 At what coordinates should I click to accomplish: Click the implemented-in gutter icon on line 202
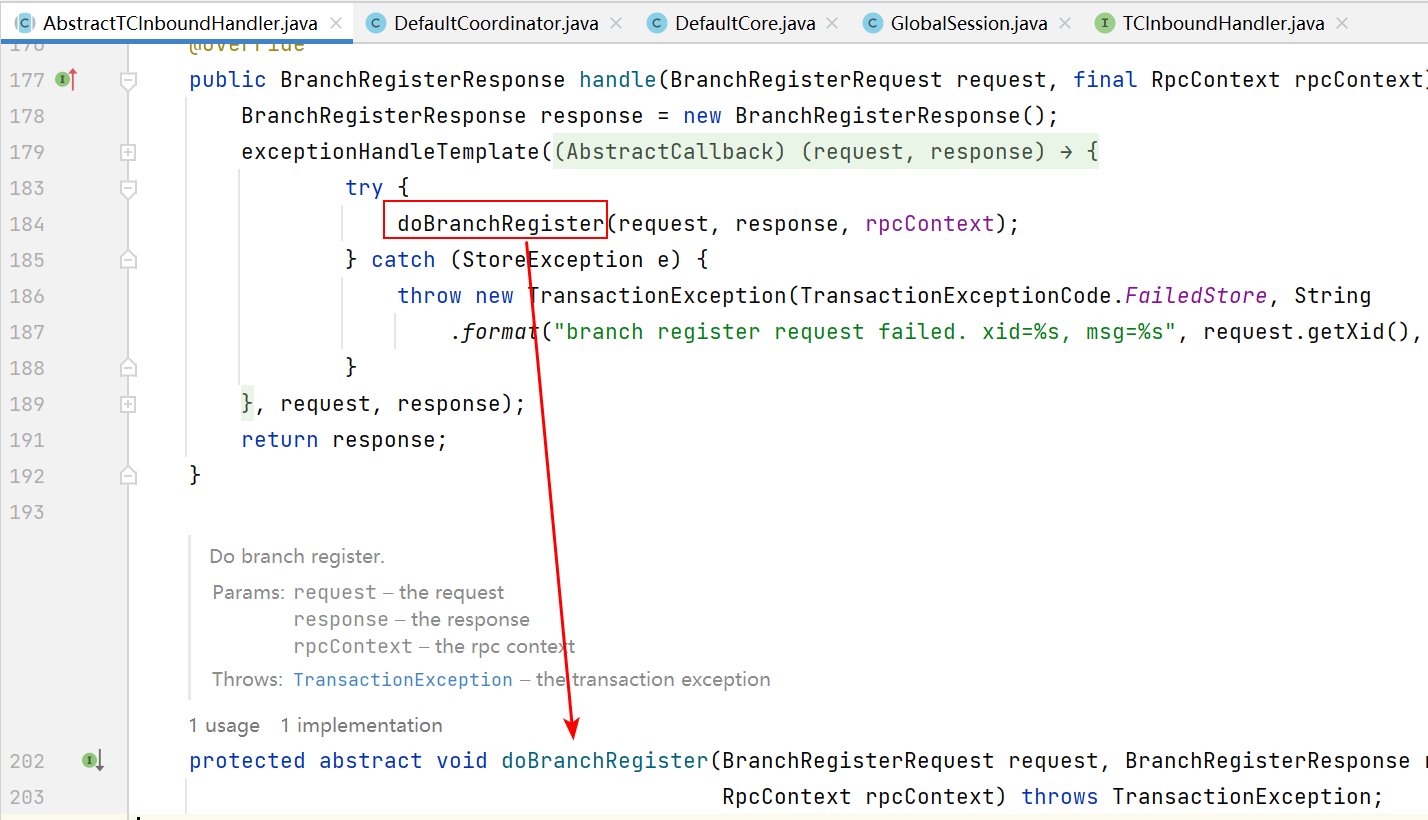pyautogui.click(x=93, y=761)
